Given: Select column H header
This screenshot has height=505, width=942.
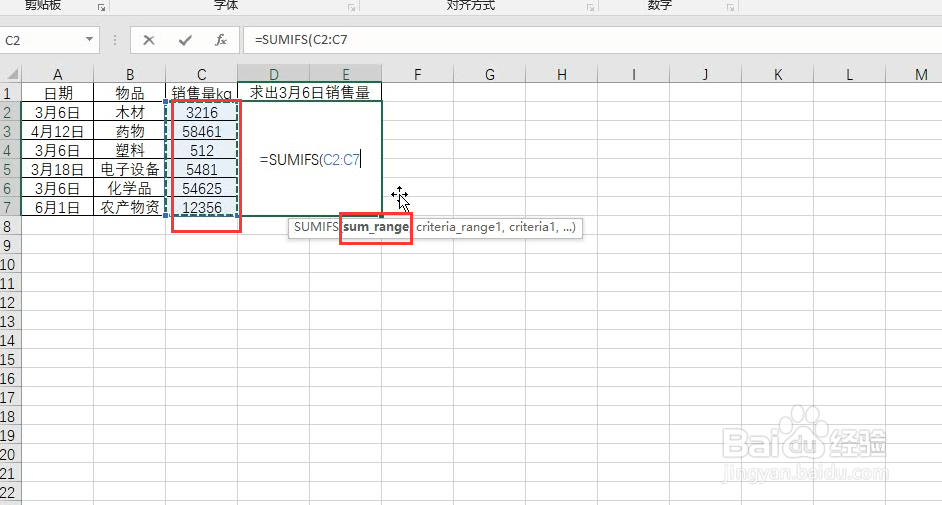Looking at the screenshot, I should 562,74.
